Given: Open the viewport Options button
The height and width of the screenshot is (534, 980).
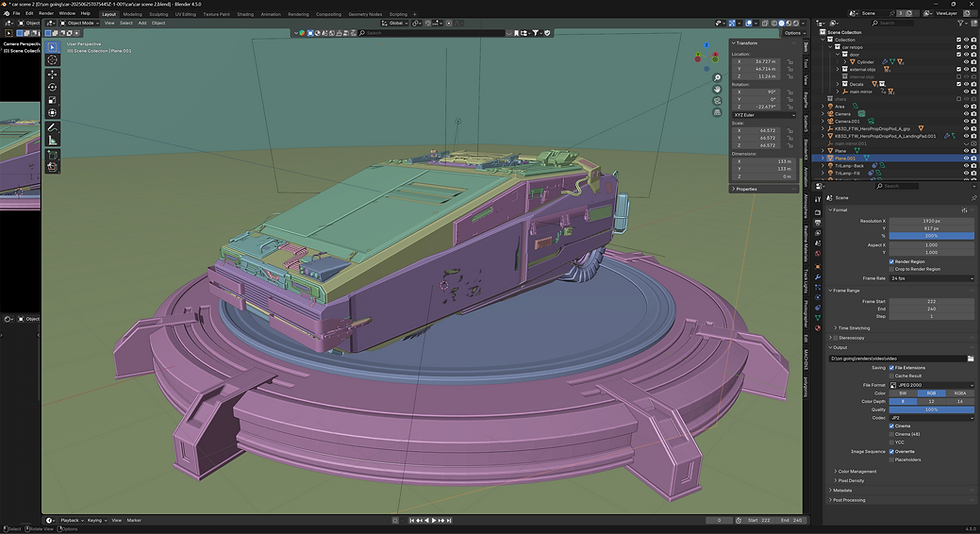Looking at the screenshot, I should (793, 33).
